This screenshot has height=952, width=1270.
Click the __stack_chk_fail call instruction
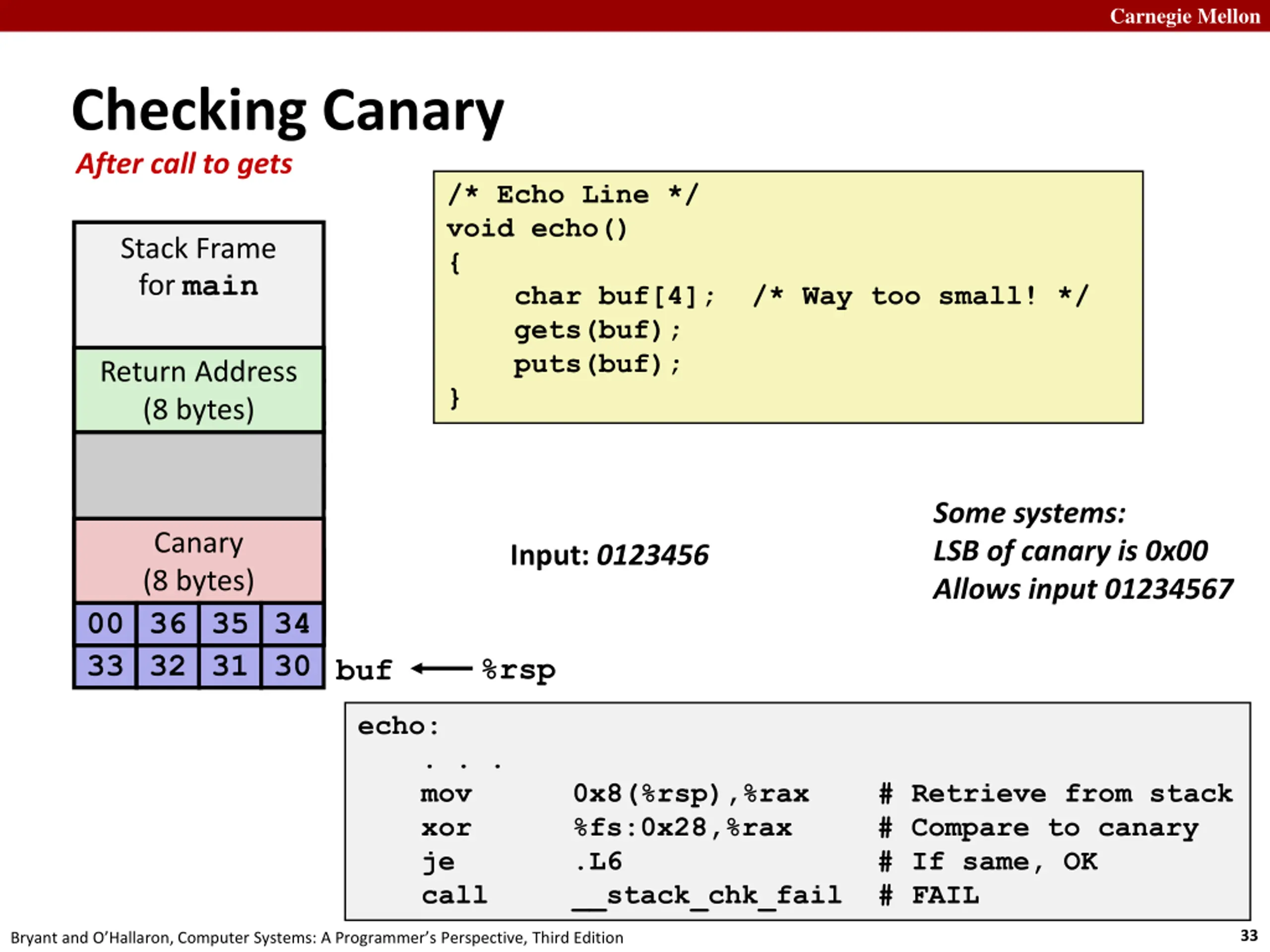(632, 896)
